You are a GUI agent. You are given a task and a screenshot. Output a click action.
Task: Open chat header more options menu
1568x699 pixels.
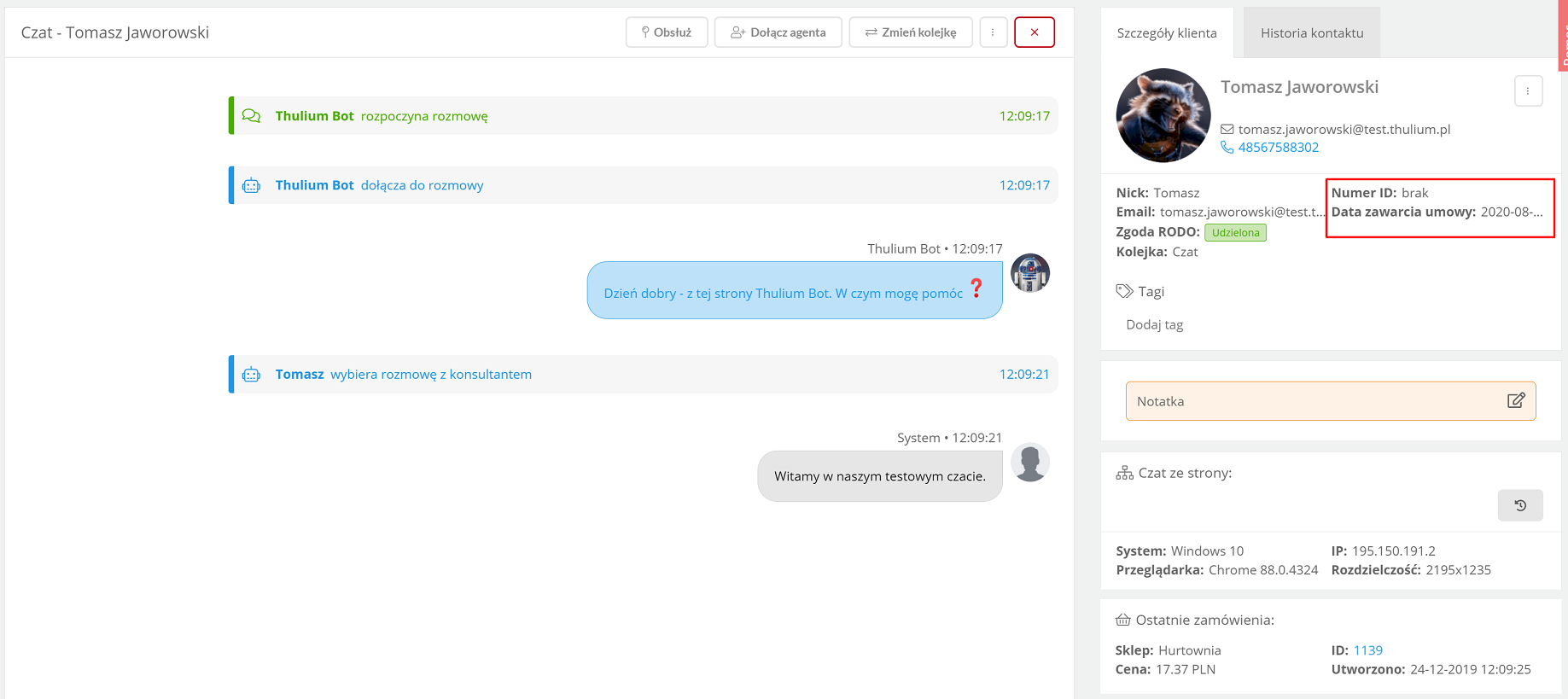click(993, 32)
